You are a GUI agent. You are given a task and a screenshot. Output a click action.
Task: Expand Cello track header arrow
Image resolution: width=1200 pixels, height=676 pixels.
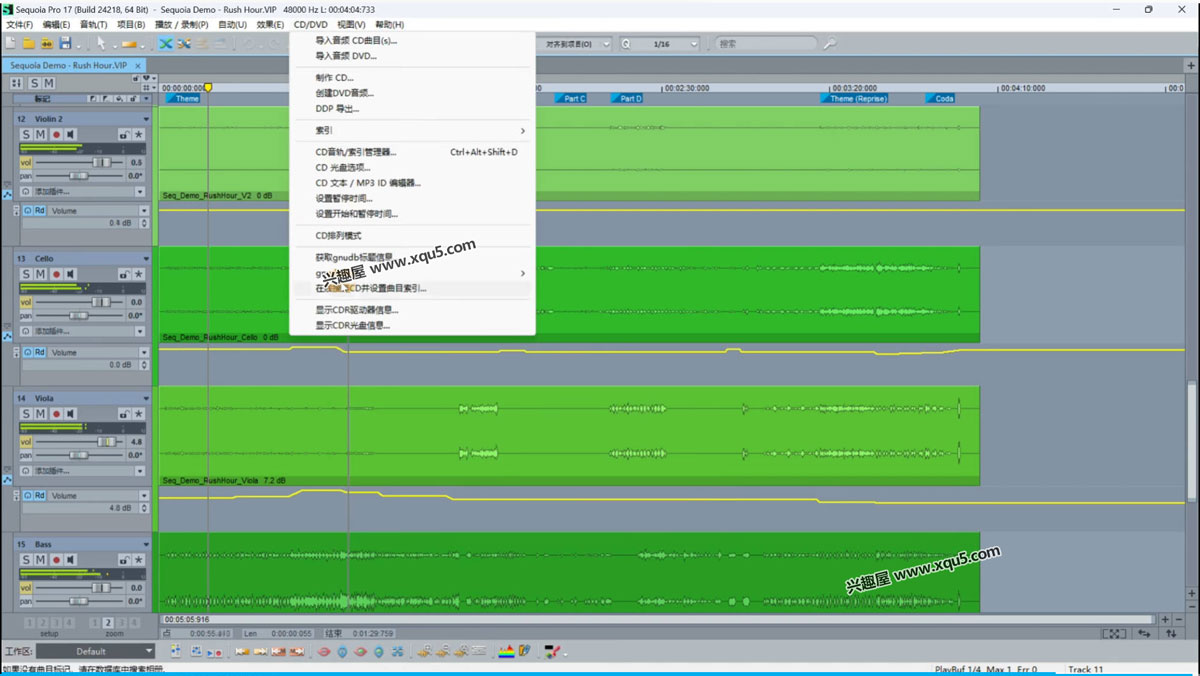coord(146,259)
